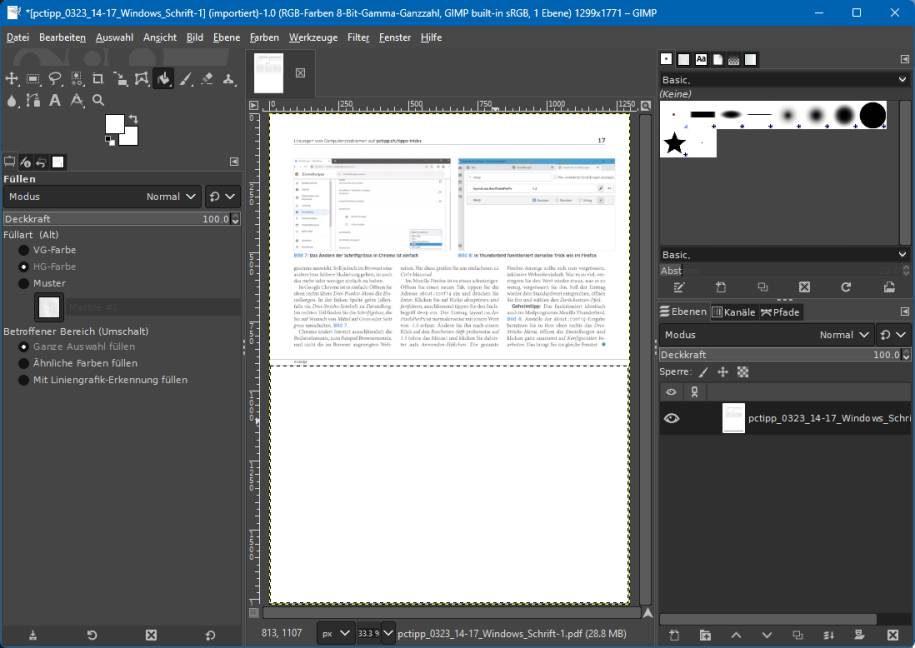
Task: Create a new layer with the new-layer icon
Action: pyautogui.click(x=675, y=635)
